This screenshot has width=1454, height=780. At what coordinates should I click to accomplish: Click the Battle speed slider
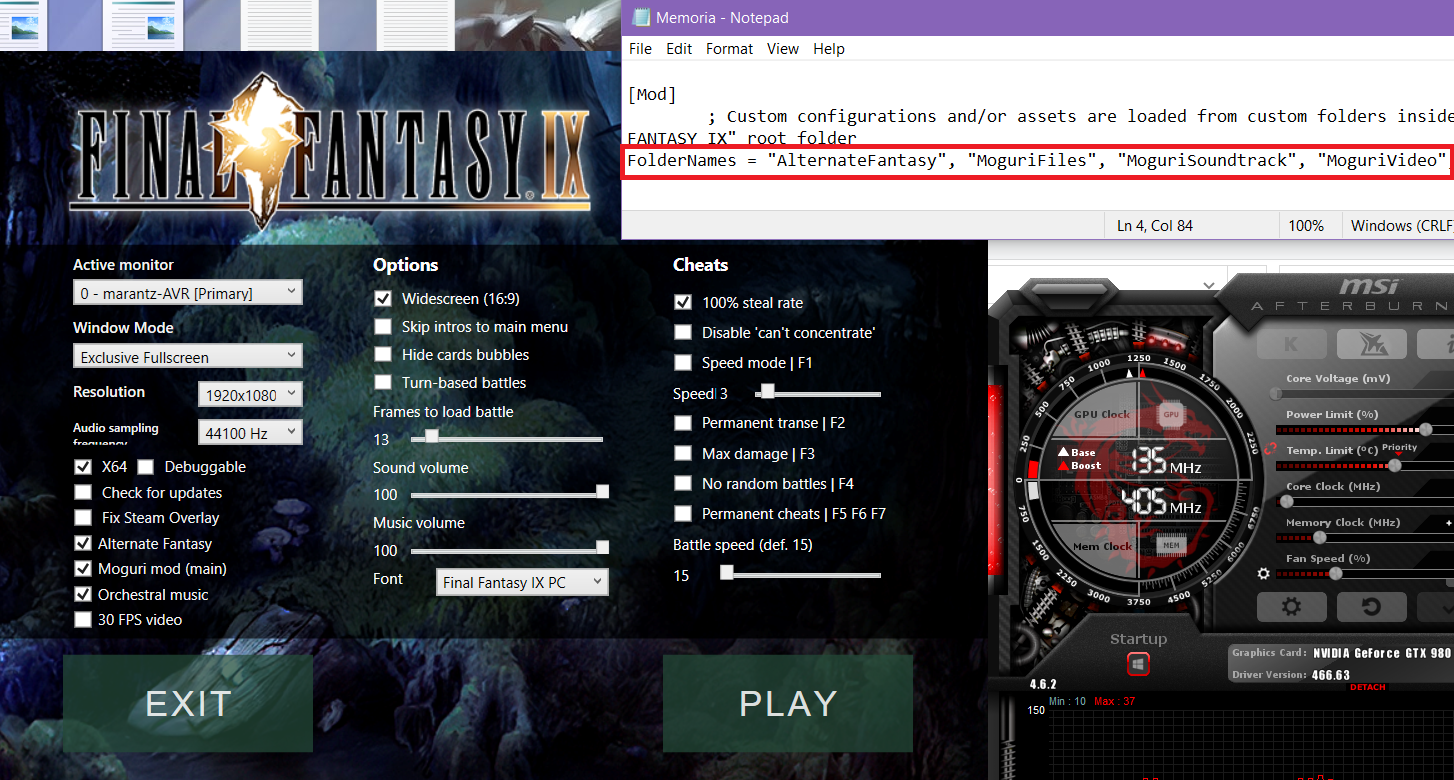(800, 574)
